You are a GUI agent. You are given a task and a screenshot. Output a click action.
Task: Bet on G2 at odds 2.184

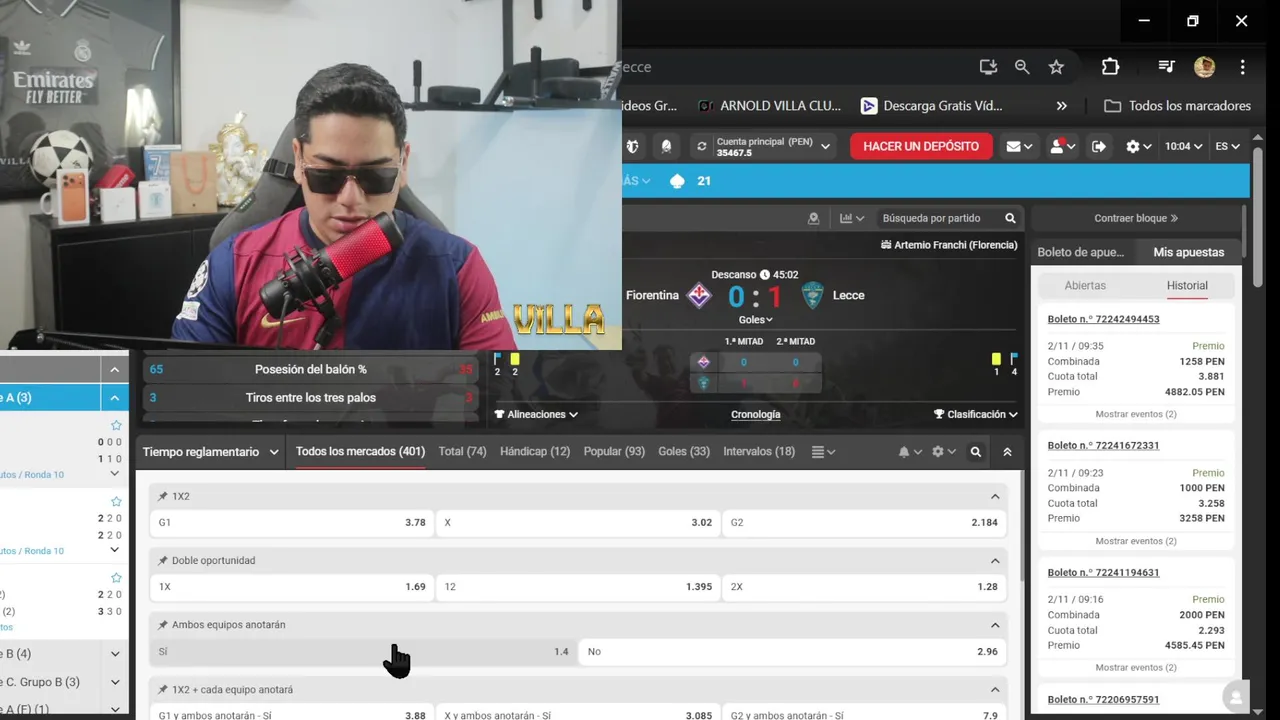point(863,522)
